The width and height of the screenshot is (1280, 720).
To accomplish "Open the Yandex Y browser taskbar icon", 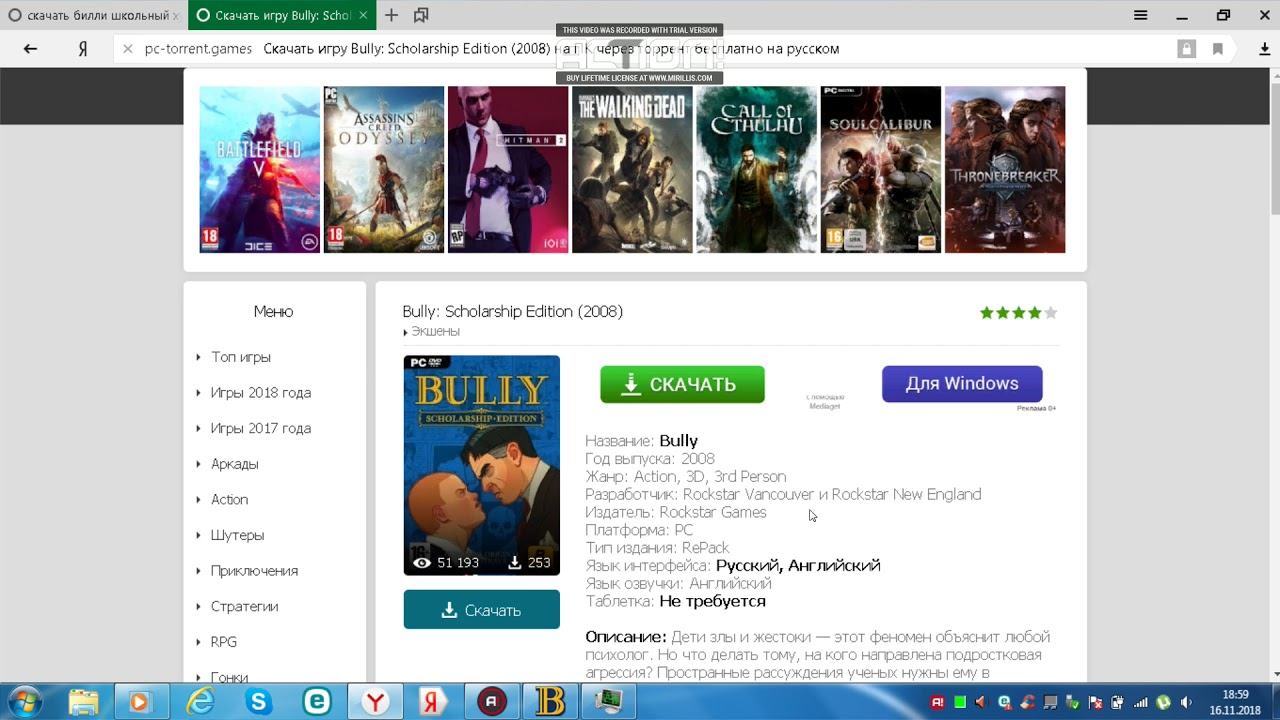I will pos(375,702).
